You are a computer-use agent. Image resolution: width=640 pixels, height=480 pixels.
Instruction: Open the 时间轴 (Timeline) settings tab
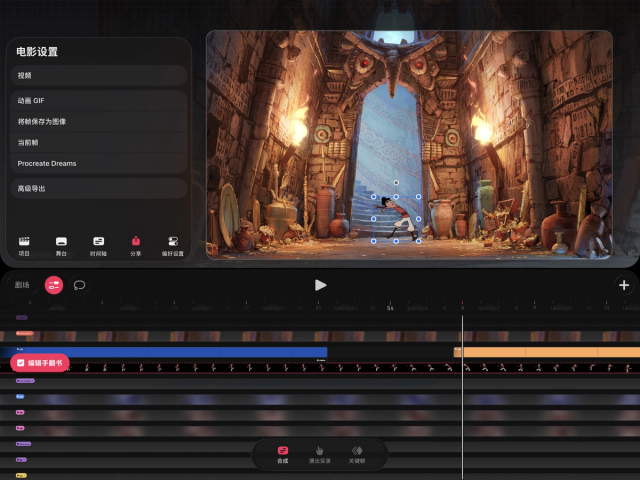[x=98, y=245]
